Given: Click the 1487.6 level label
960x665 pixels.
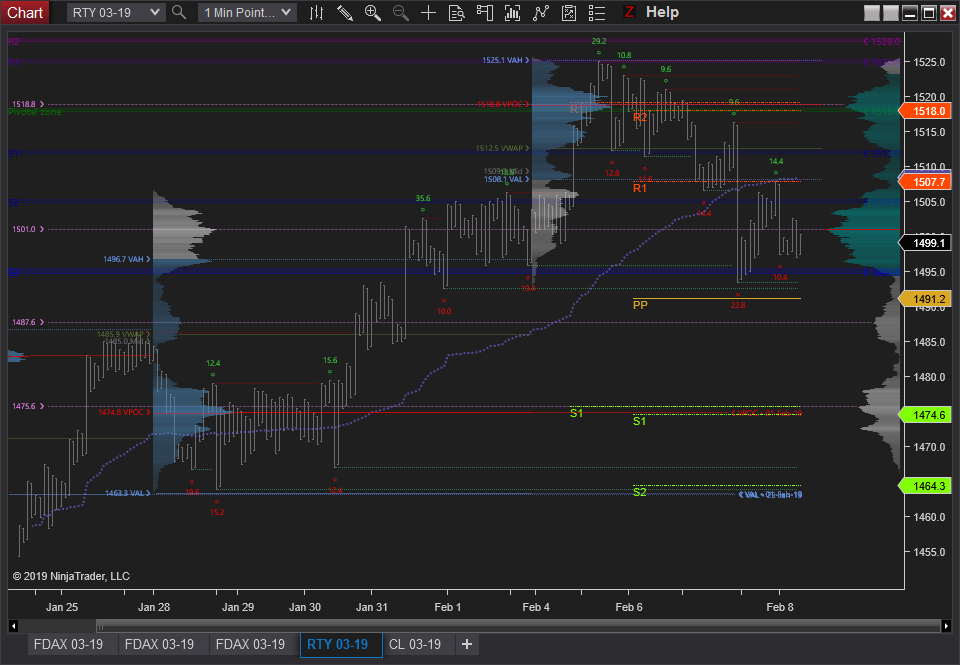Looking at the screenshot, I should [28, 322].
